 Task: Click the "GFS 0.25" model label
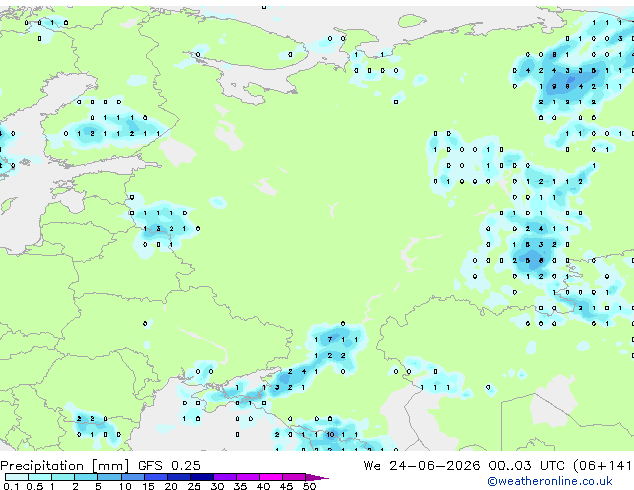tap(169, 465)
